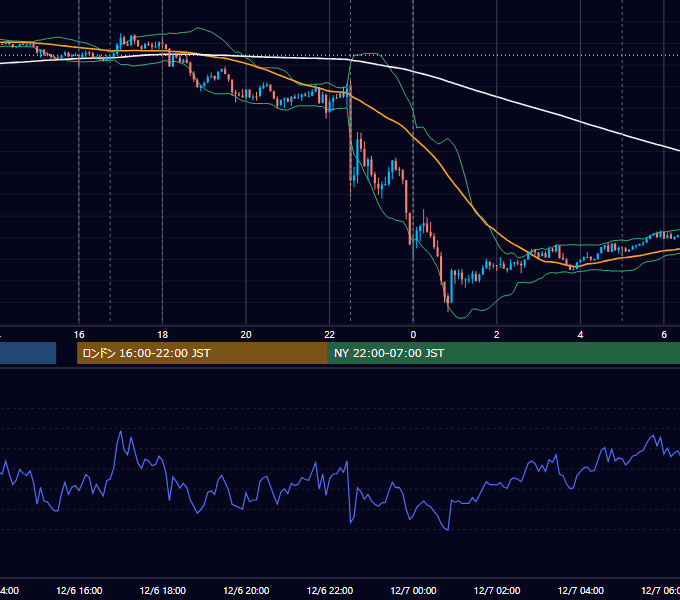Click the 12/7 02:00 date label

click(x=497, y=591)
